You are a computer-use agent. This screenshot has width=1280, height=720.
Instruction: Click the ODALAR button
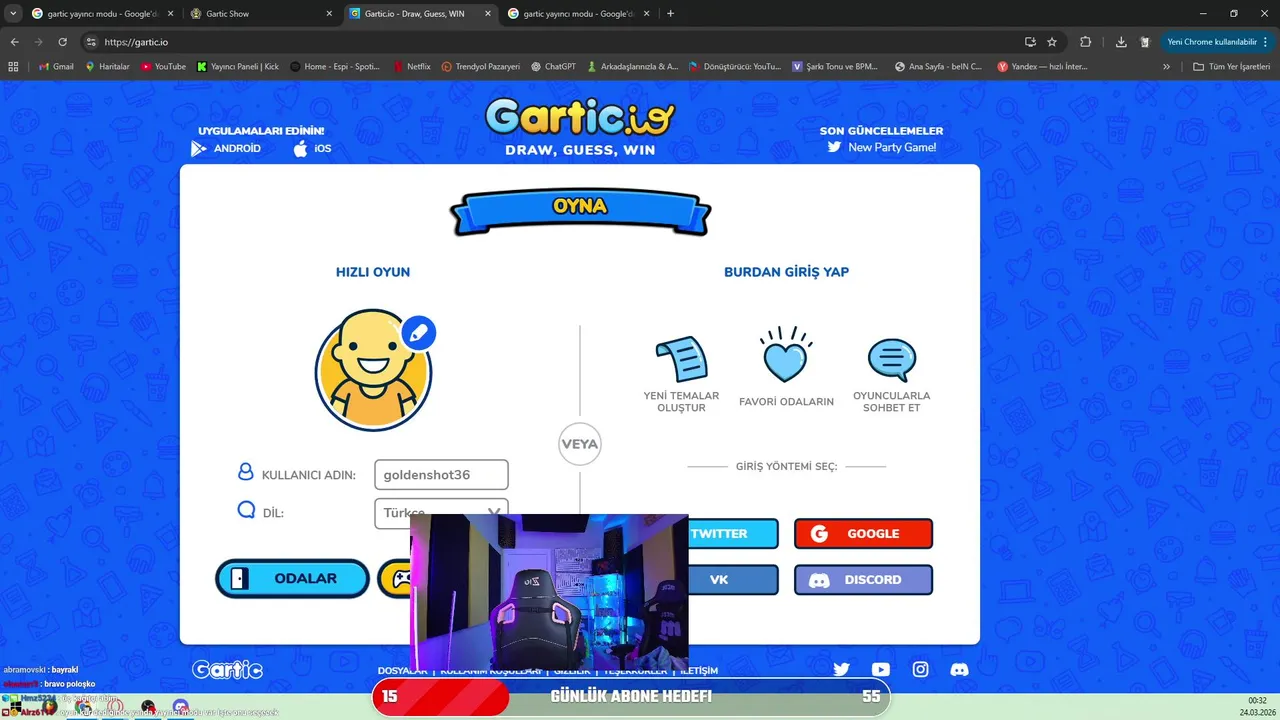(292, 578)
